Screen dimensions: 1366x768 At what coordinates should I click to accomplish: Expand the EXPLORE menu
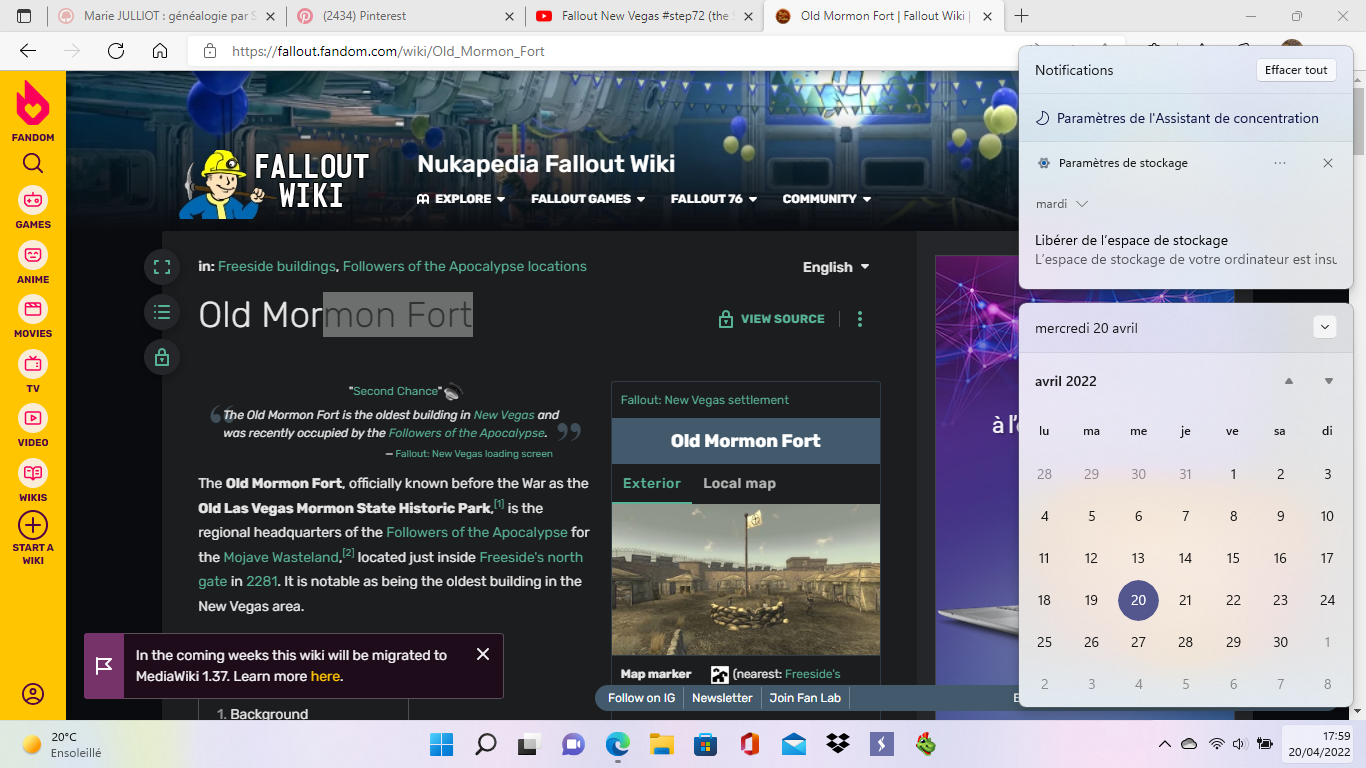pyautogui.click(x=461, y=199)
